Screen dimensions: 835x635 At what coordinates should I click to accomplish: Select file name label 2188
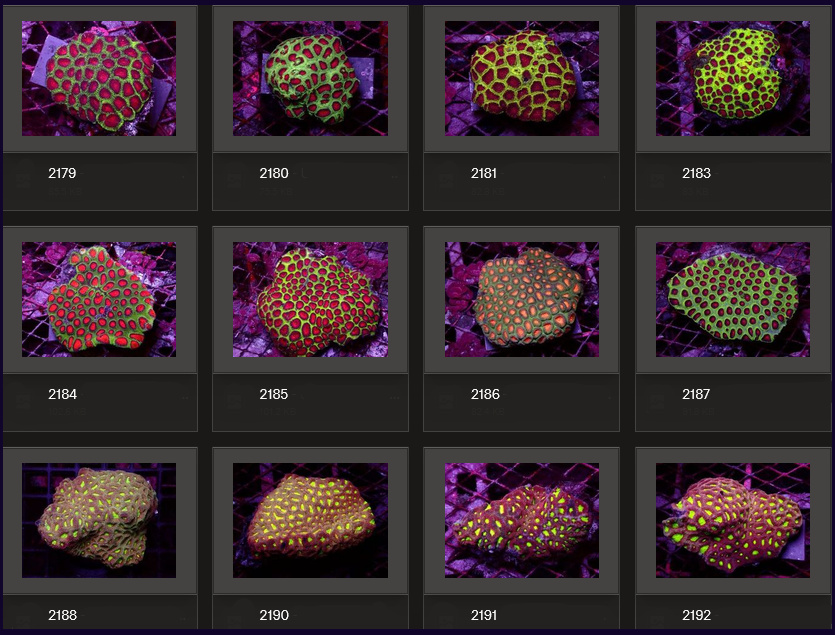62,615
